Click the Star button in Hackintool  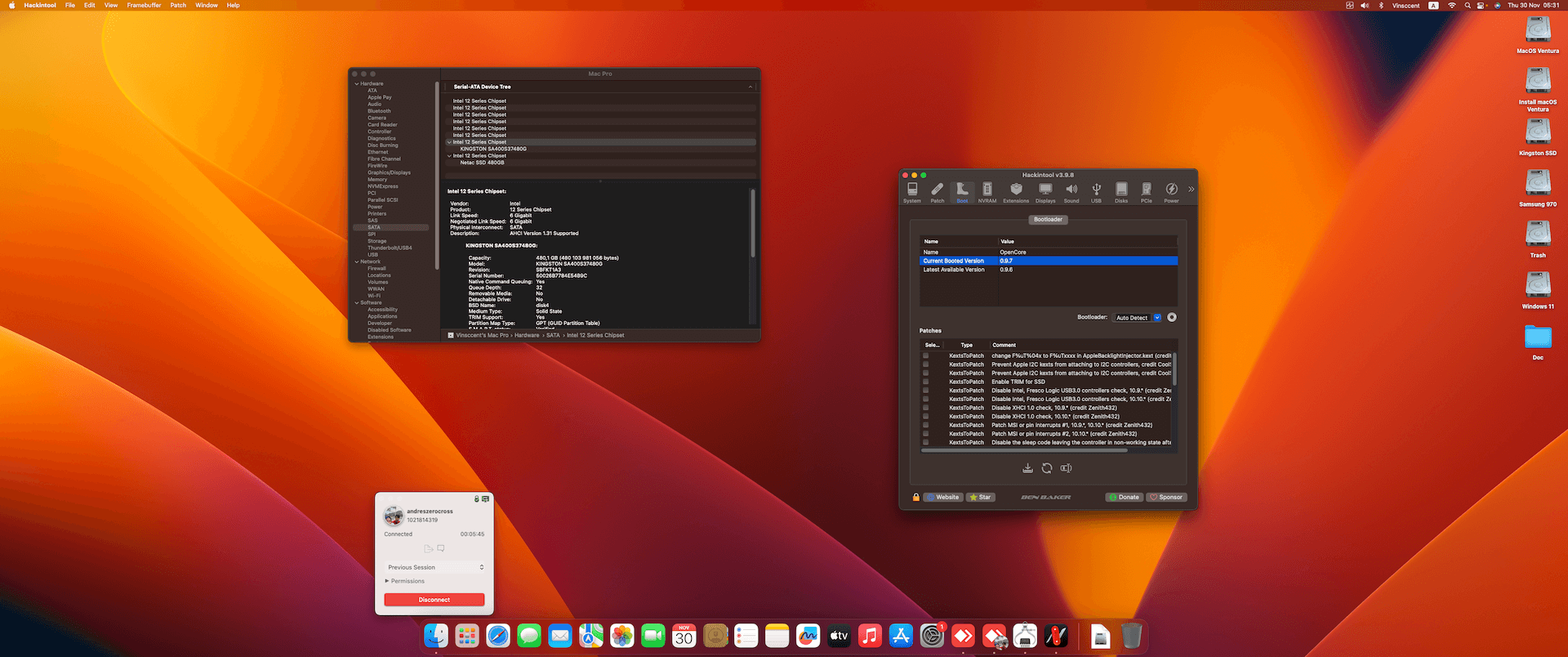(x=981, y=497)
